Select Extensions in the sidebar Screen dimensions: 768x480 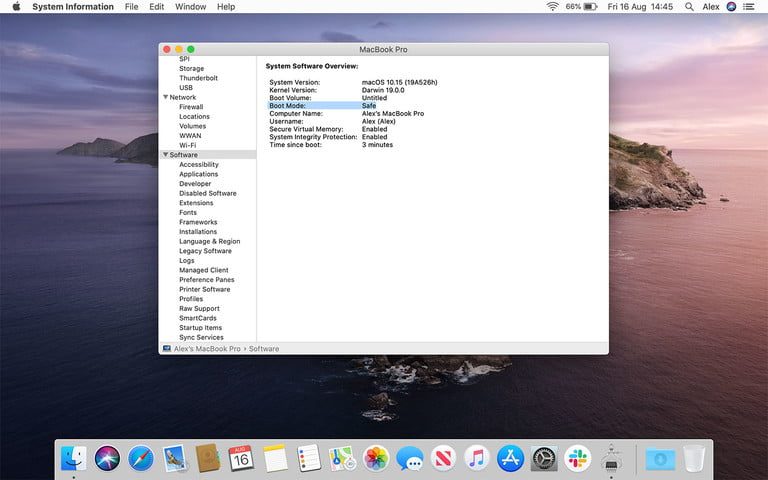pyautogui.click(x=196, y=203)
